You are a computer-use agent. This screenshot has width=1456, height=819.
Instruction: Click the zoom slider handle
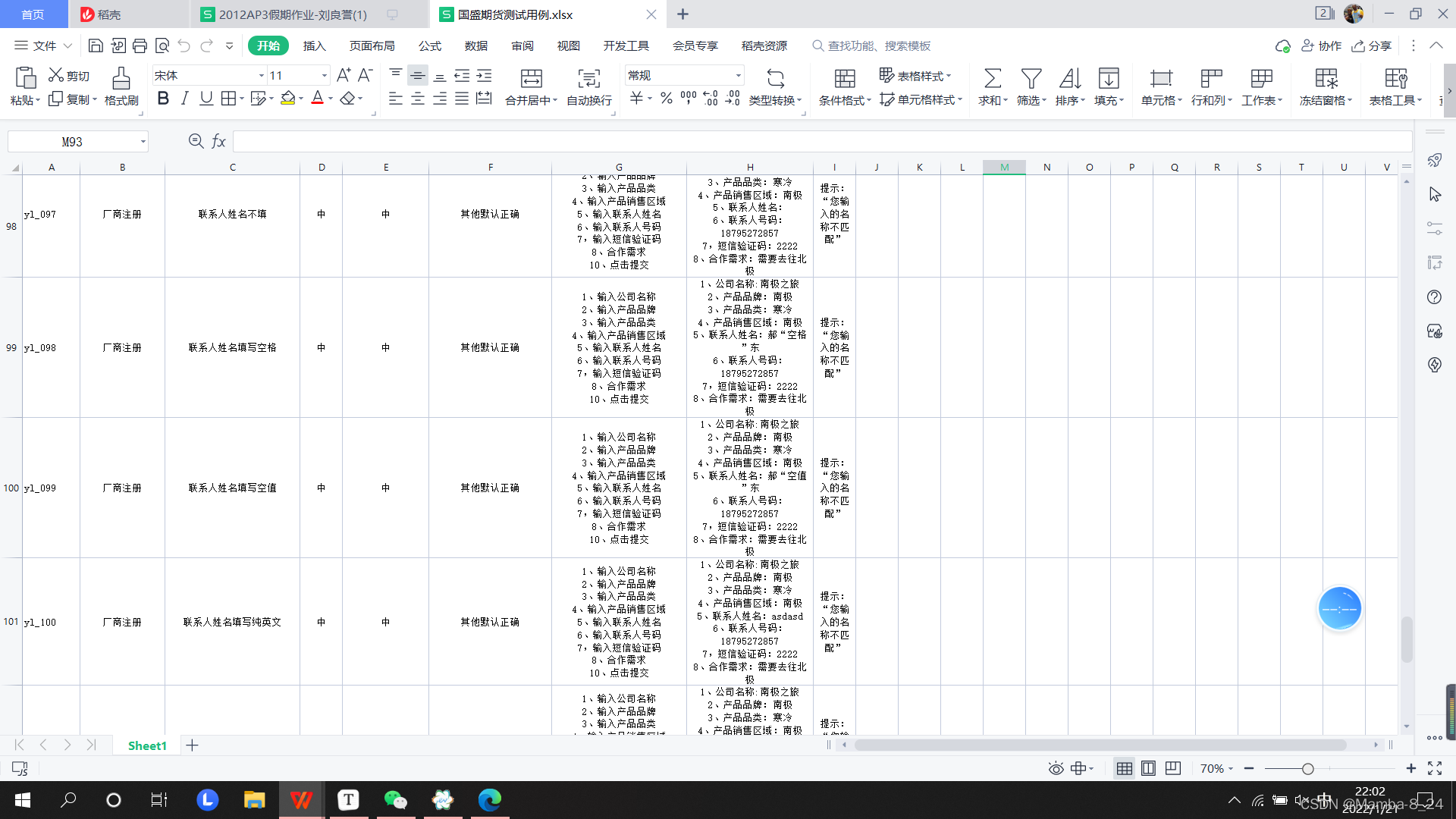click(1307, 769)
